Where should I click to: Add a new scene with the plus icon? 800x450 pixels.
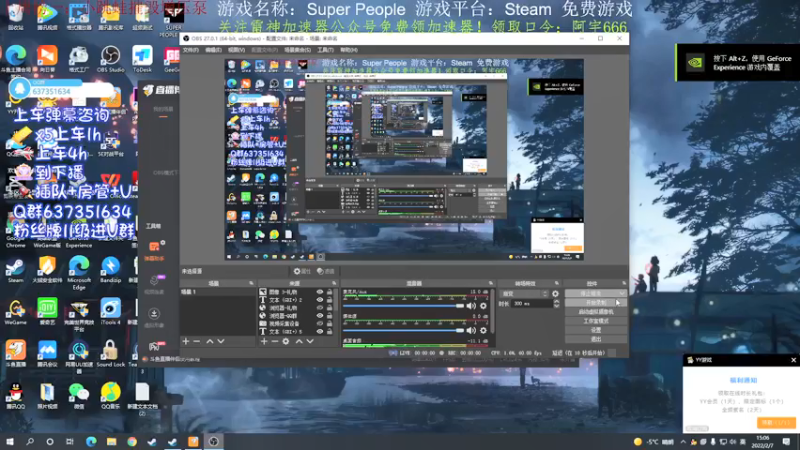(x=186, y=341)
